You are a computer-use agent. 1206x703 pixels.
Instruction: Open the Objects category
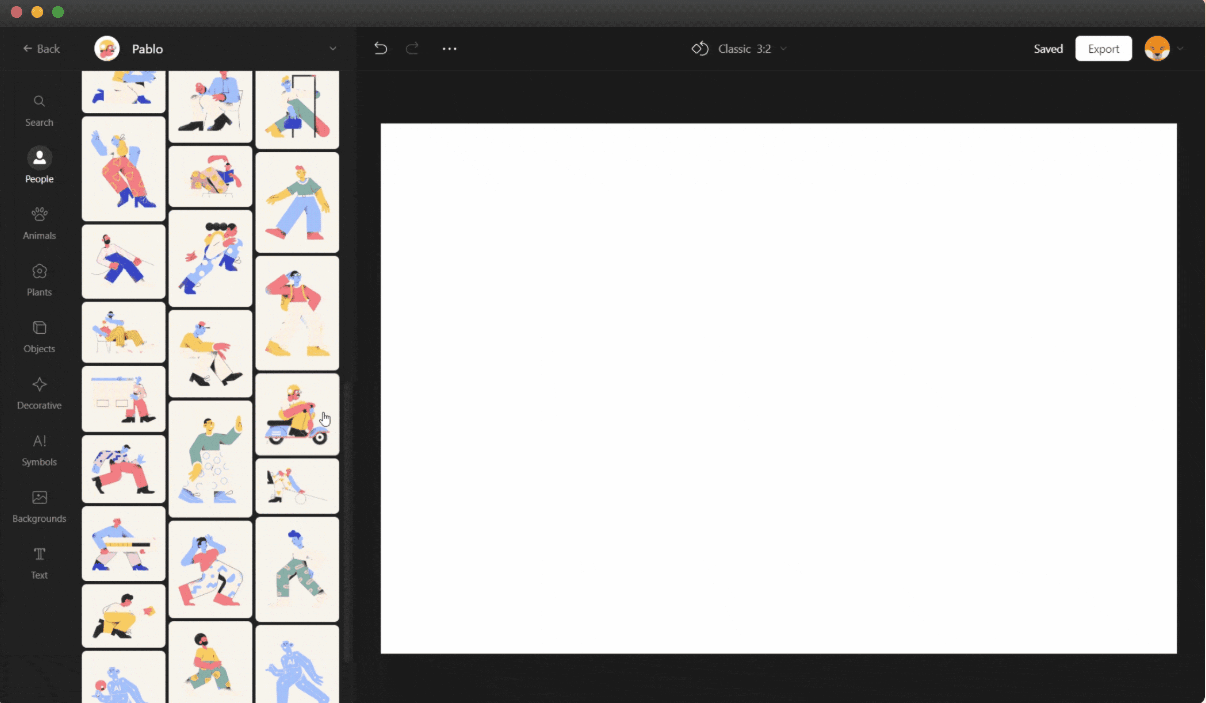(39, 335)
